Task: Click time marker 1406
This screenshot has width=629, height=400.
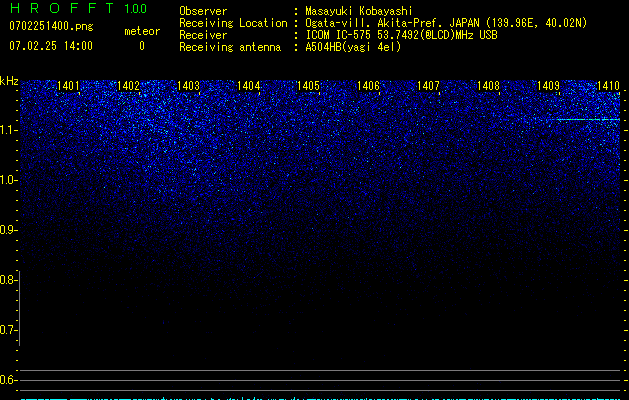Action: click(x=368, y=85)
